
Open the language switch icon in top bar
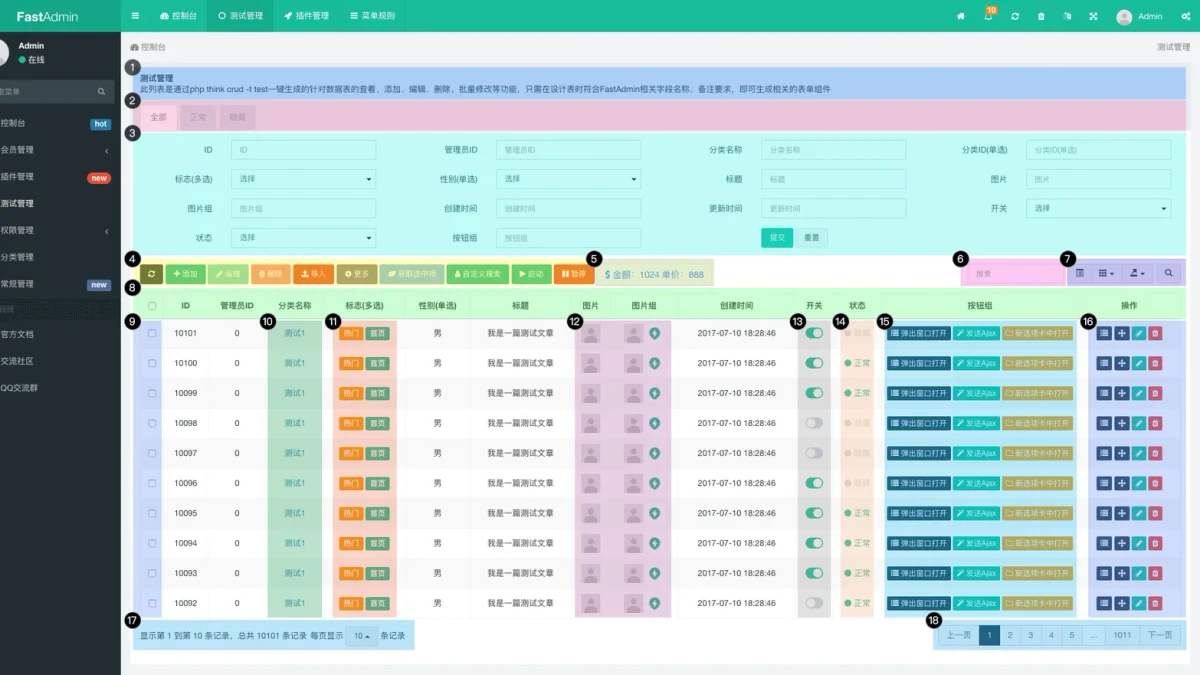tap(1067, 16)
